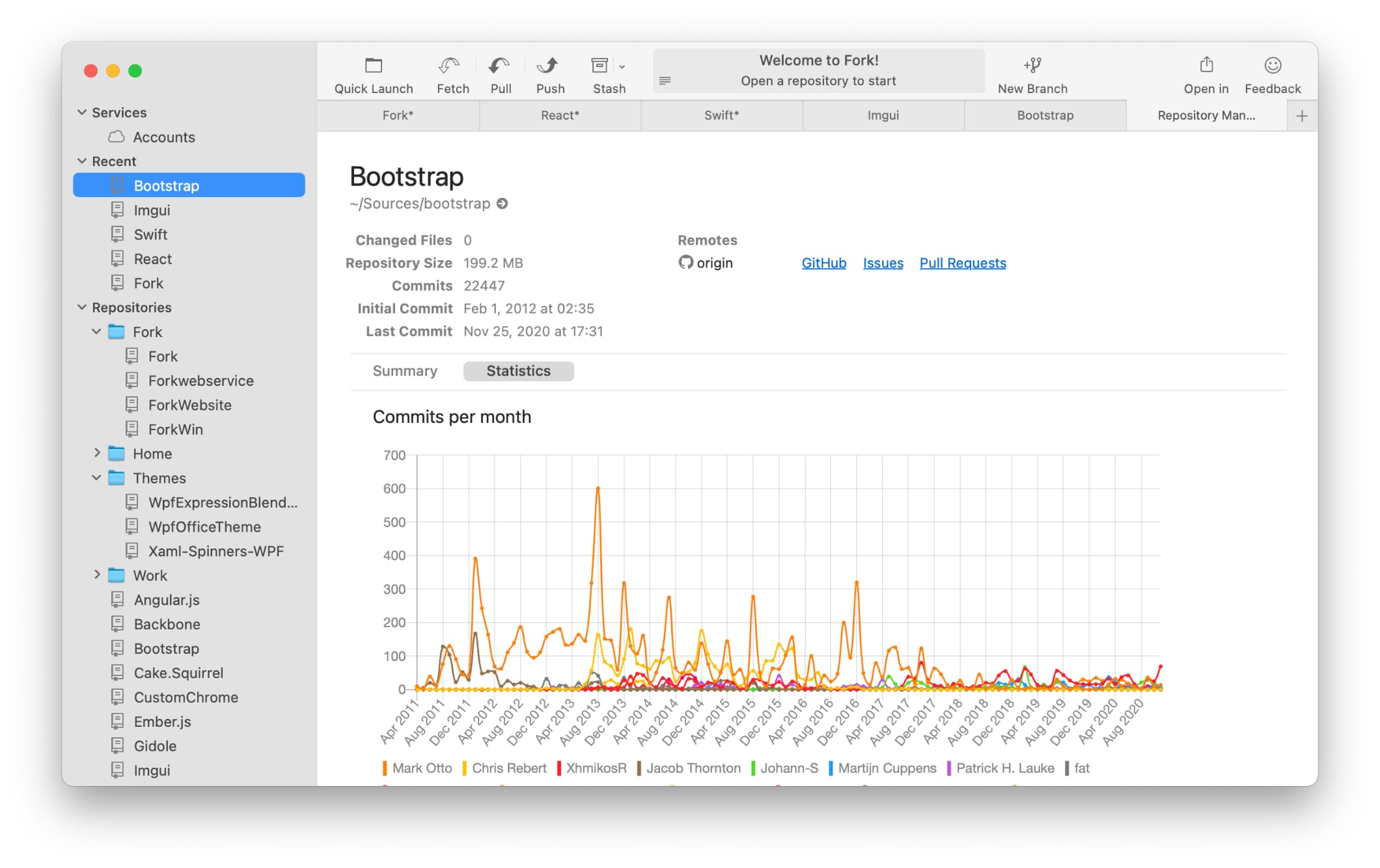1380x868 pixels.
Task: Reveal repository path using arrow icon
Action: [502, 204]
